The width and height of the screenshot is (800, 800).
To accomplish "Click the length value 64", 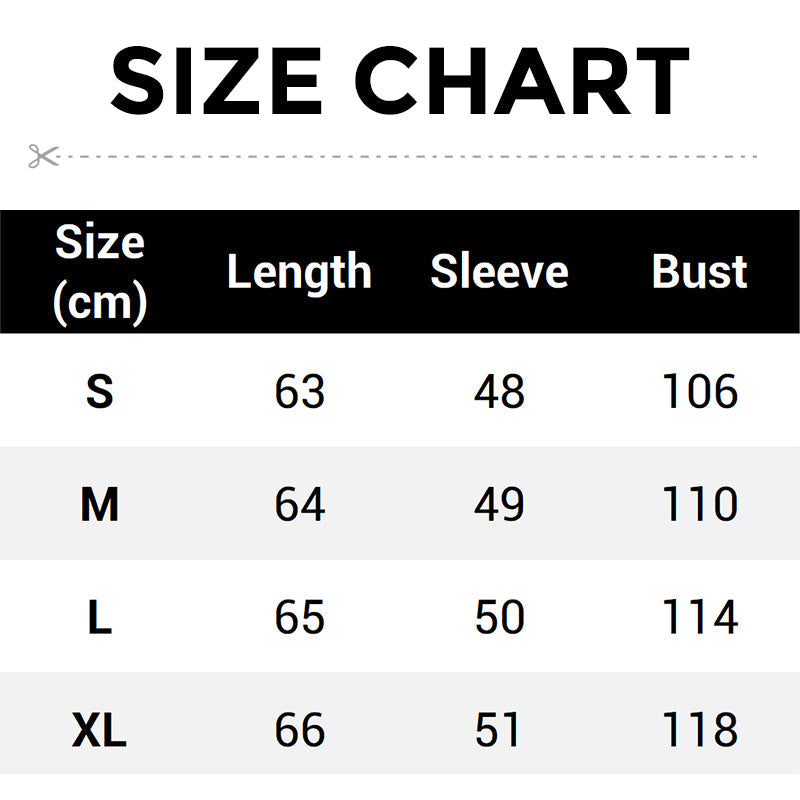I will tap(299, 504).
